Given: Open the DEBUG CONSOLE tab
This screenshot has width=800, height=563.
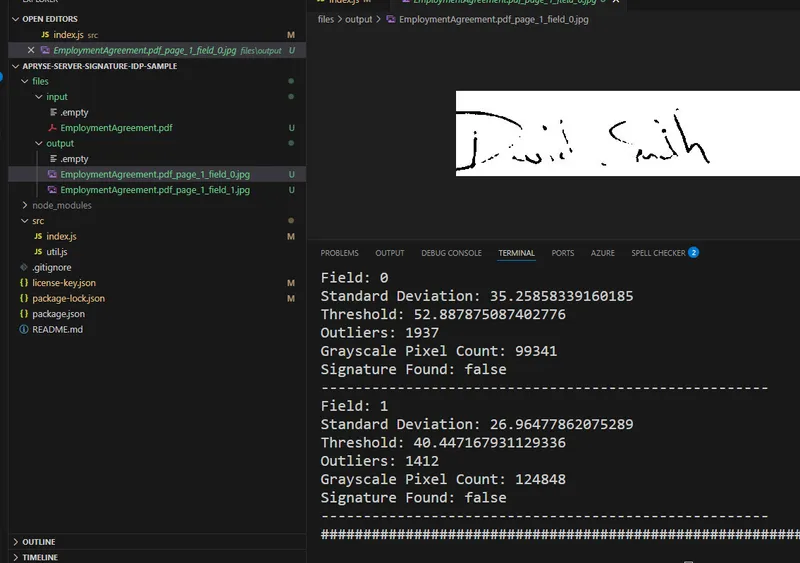Looking at the screenshot, I should 451,253.
